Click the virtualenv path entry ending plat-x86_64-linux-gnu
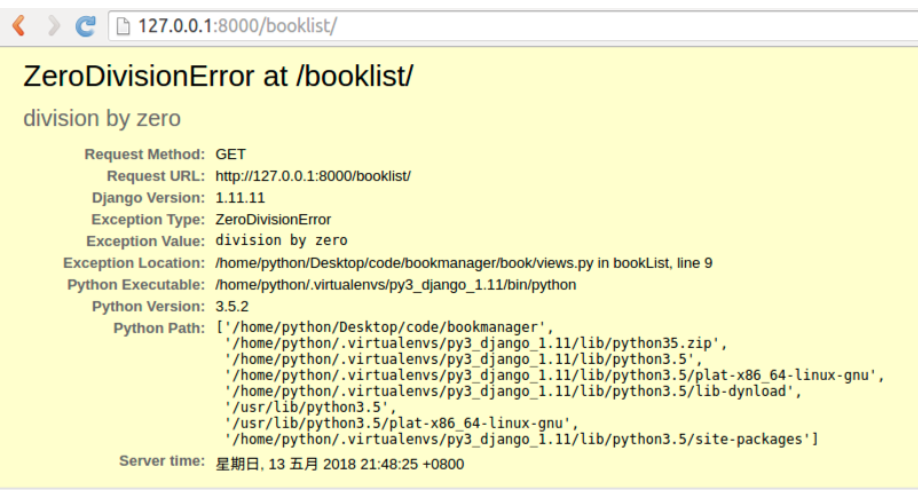The width and height of the screenshot is (918, 493). (x=554, y=375)
